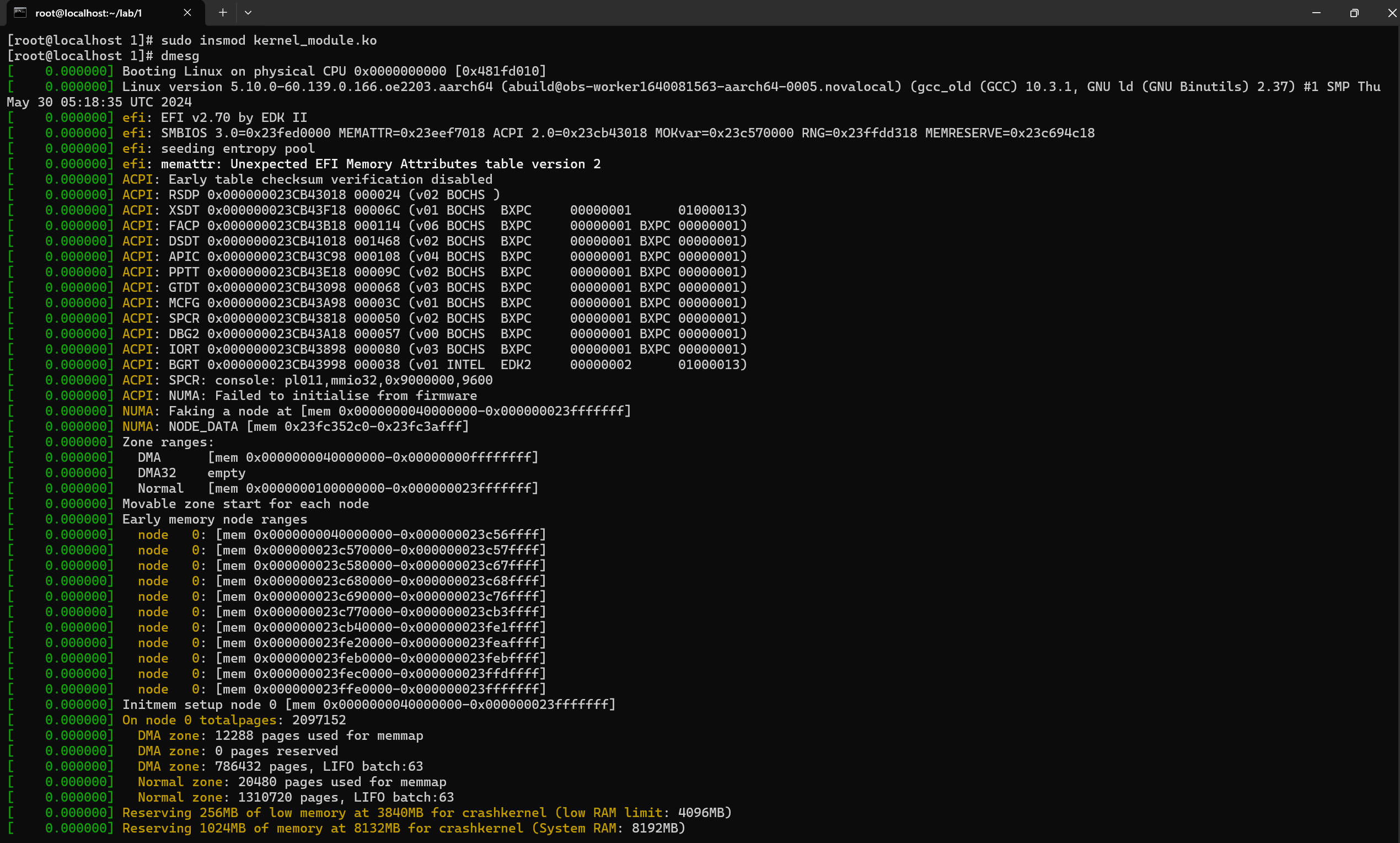Click 'Reserving 1024MB of memory at 8132MB' line

point(404,828)
